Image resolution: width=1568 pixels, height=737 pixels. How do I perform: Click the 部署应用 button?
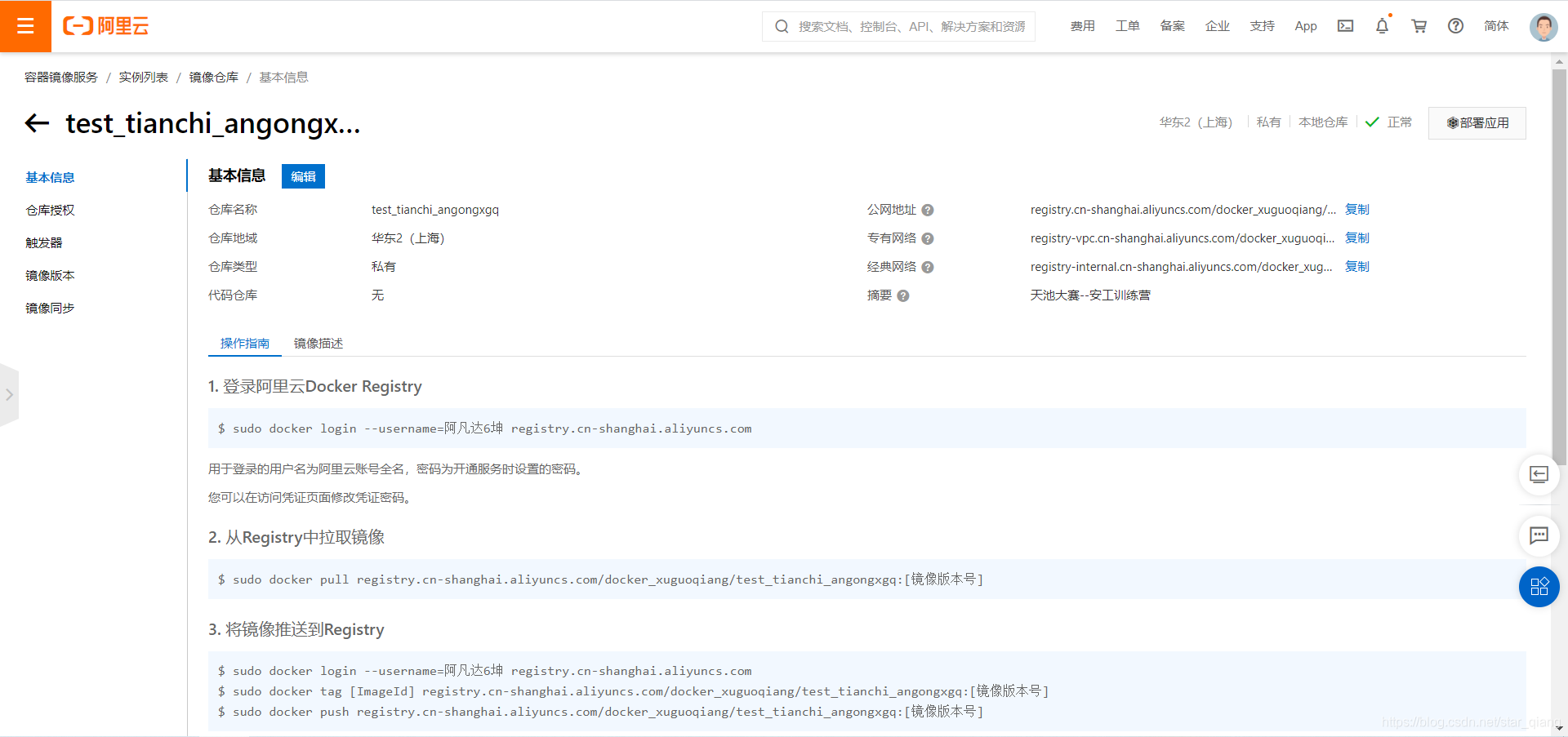1477,123
